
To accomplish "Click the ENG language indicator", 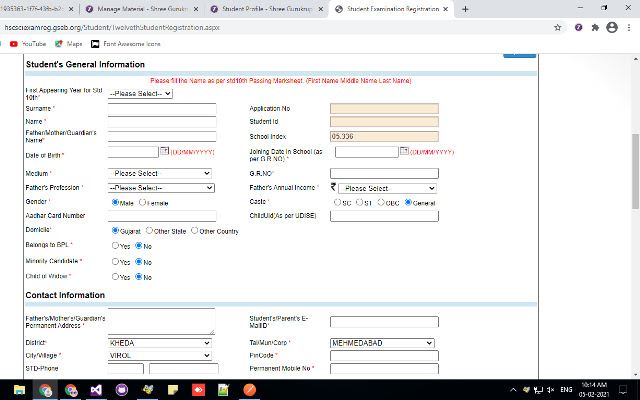I will point(566,390).
